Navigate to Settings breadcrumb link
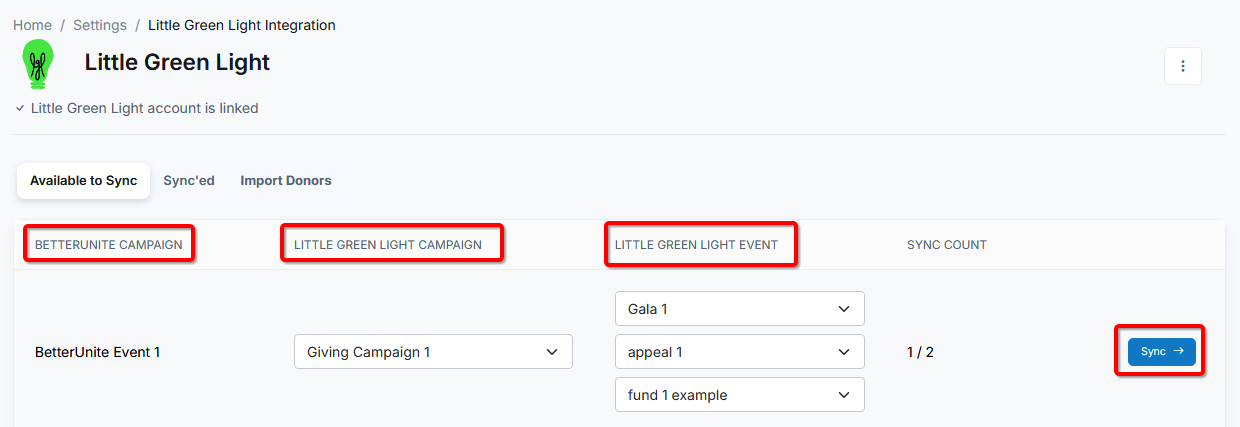 click(100, 25)
